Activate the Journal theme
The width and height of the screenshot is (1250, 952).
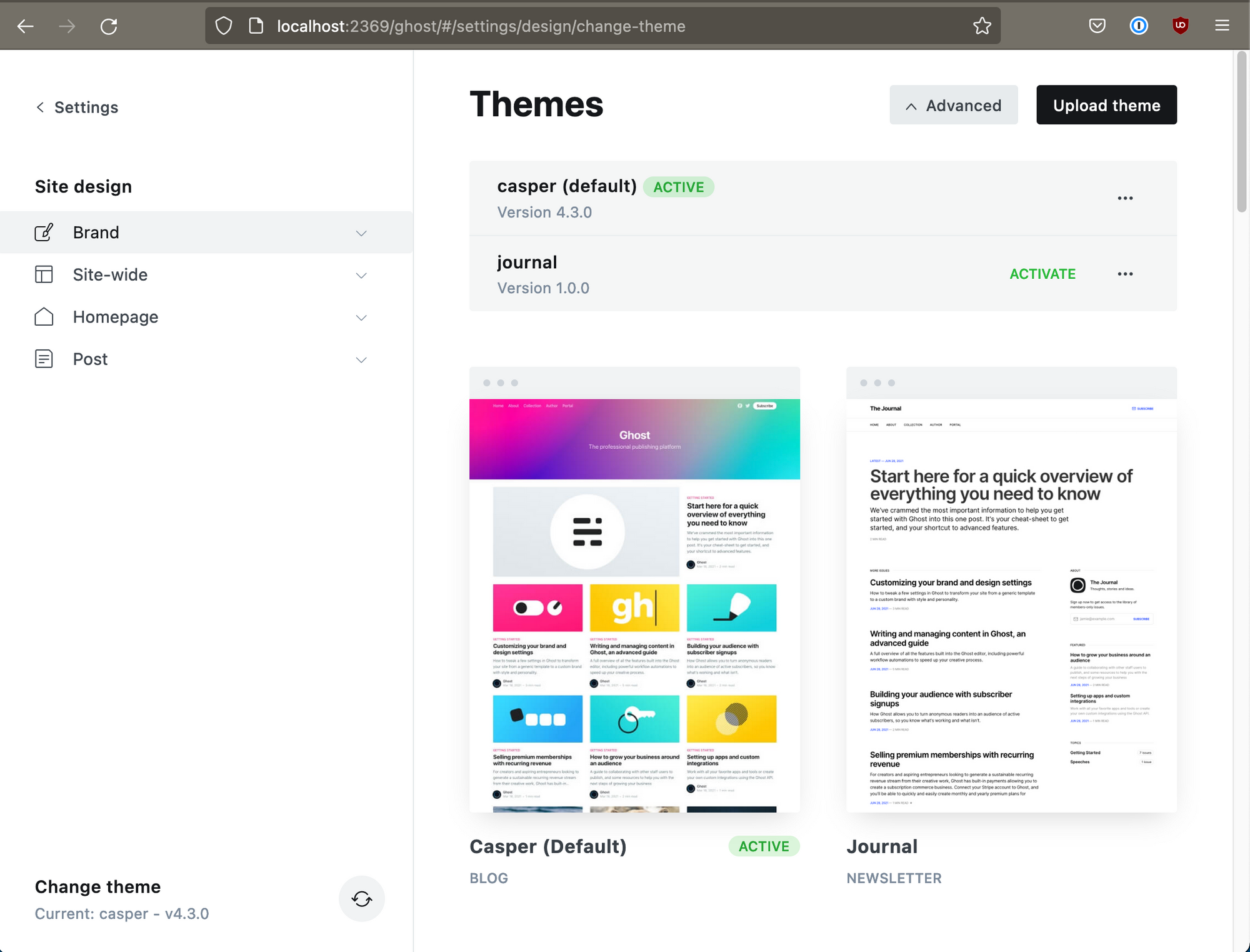click(x=1043, y=274)
